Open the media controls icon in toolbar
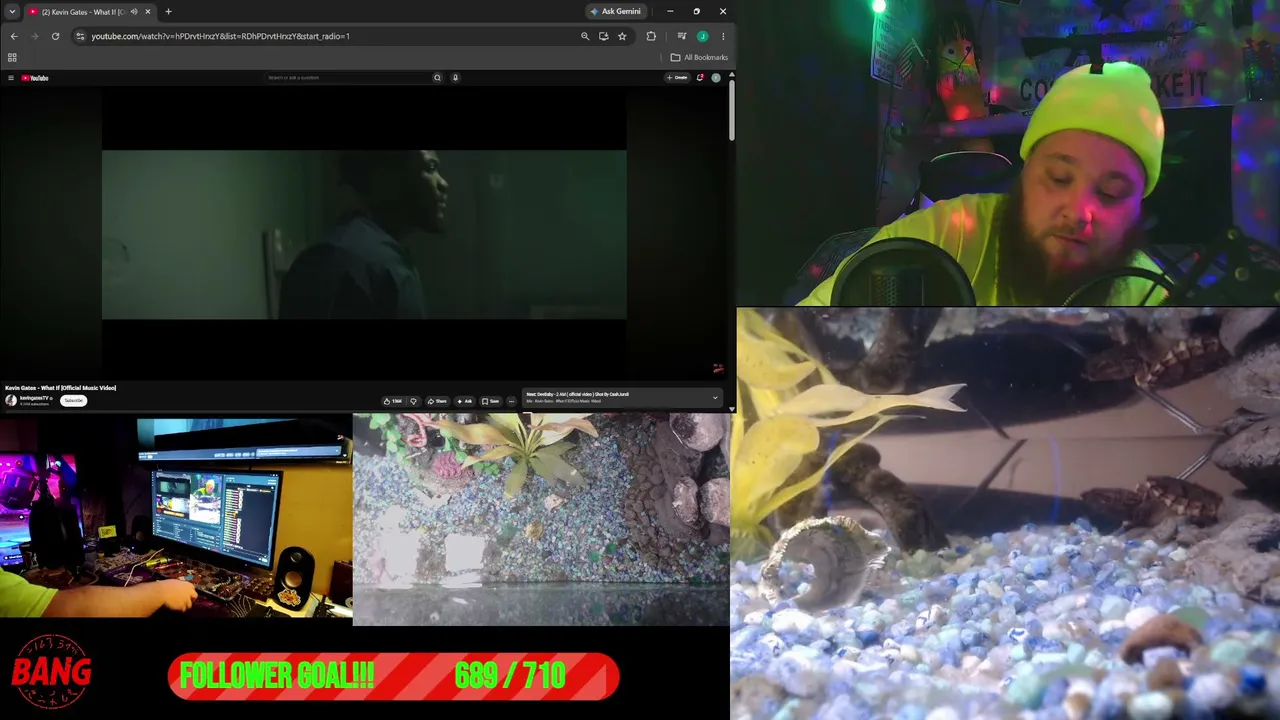The image size is (1280, 720). (680, 36)
